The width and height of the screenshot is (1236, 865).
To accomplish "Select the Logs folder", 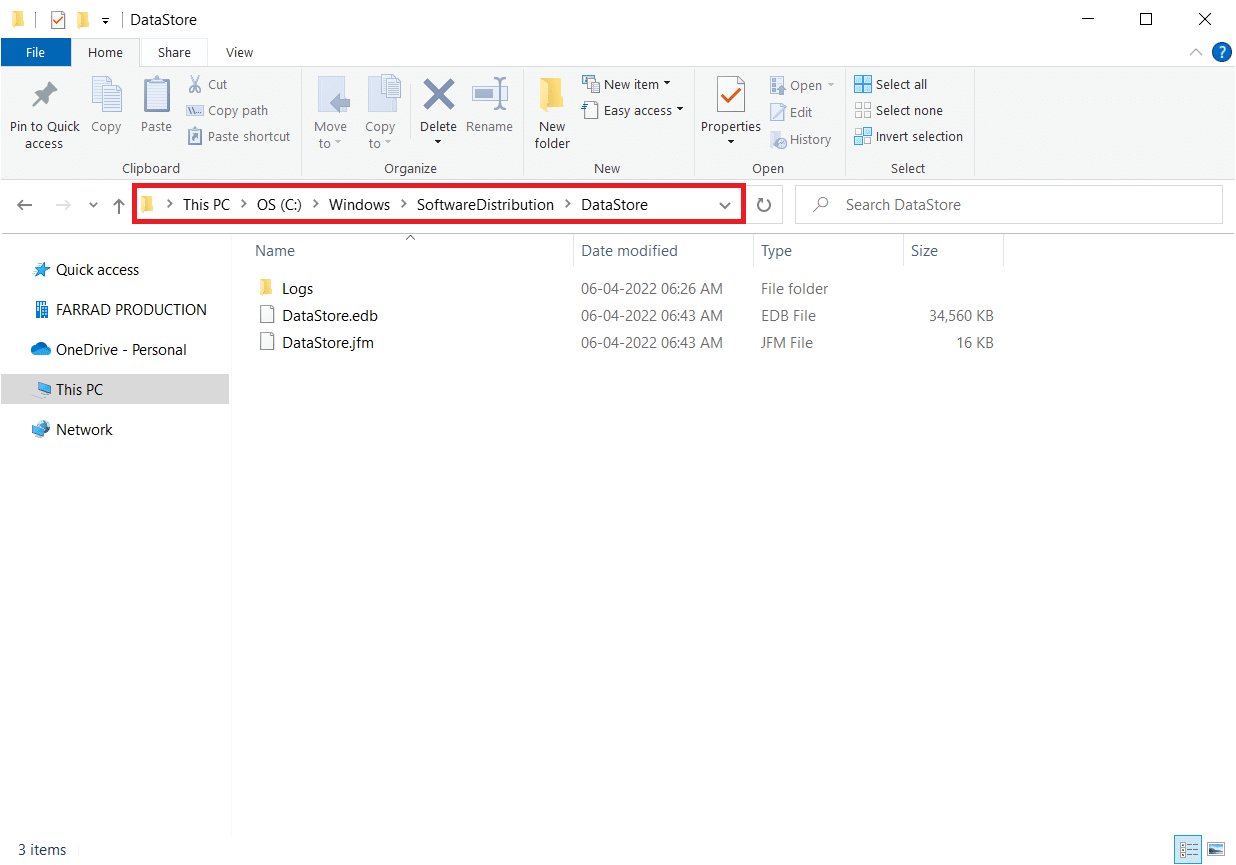I will [297, 288].
